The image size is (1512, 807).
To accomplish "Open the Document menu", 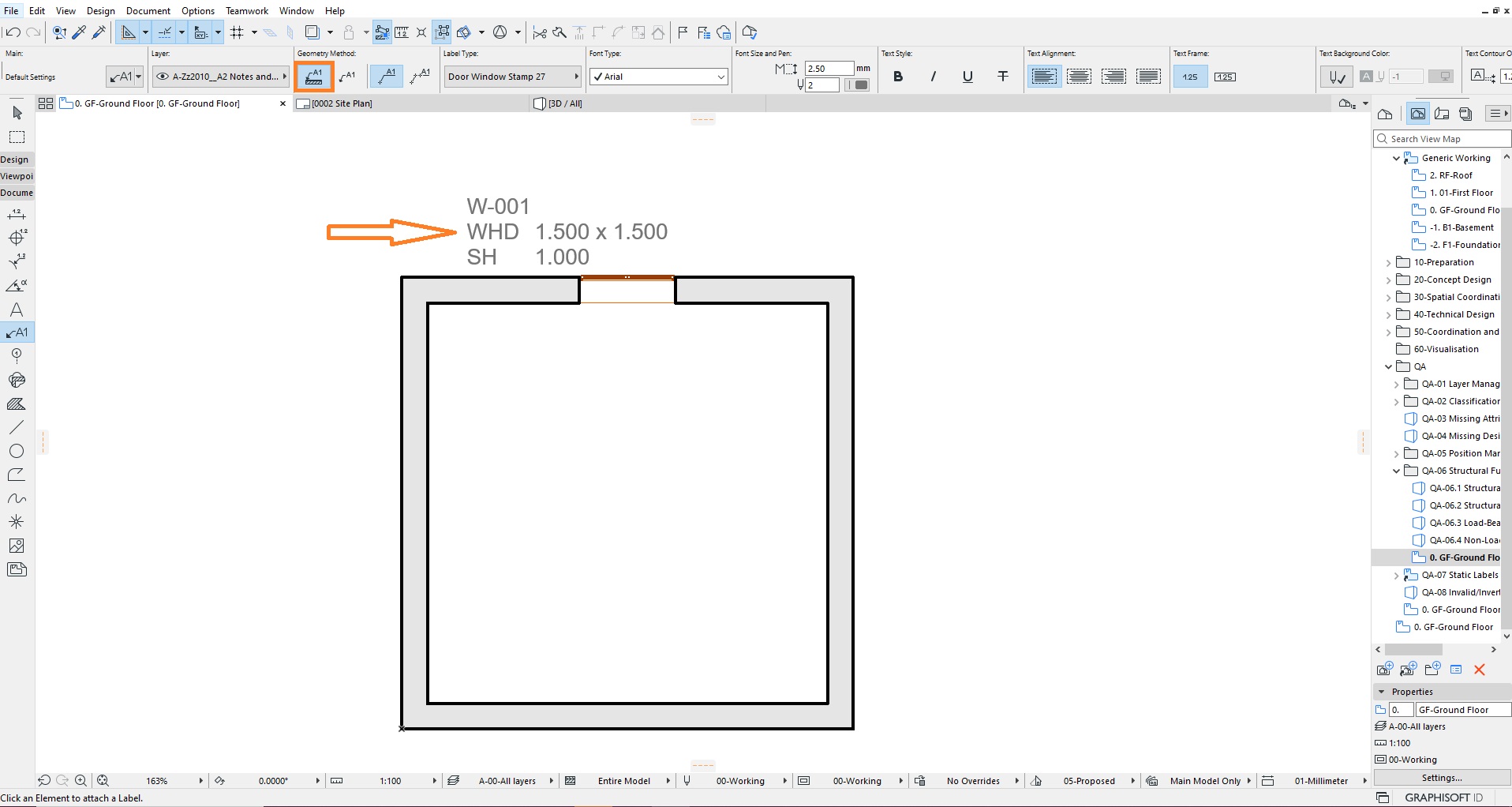I will (x=148, y=11).
